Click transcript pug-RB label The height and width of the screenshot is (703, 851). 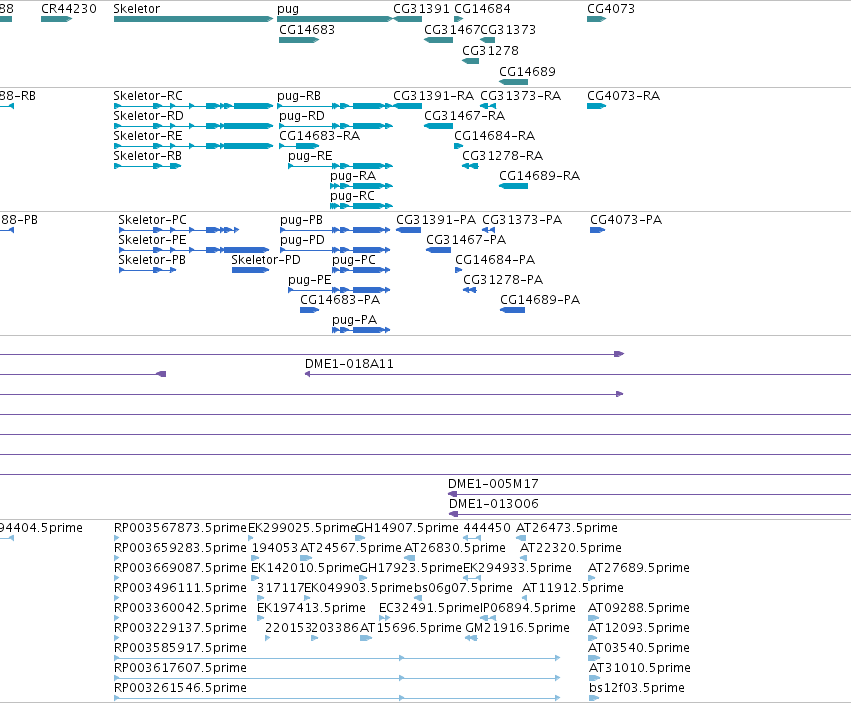pos(299,96)
